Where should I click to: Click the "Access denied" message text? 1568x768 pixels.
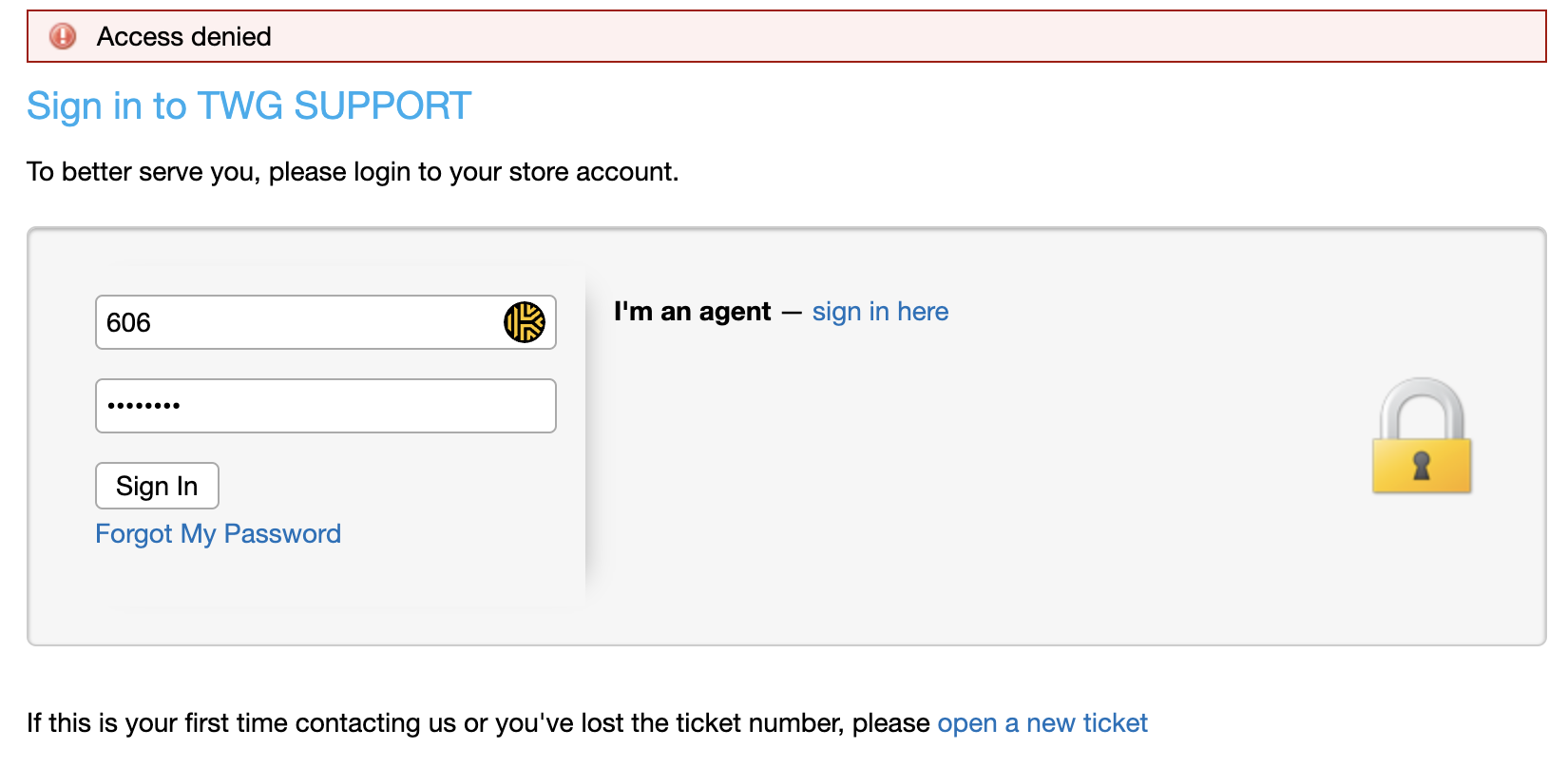(x=184, y=36)
